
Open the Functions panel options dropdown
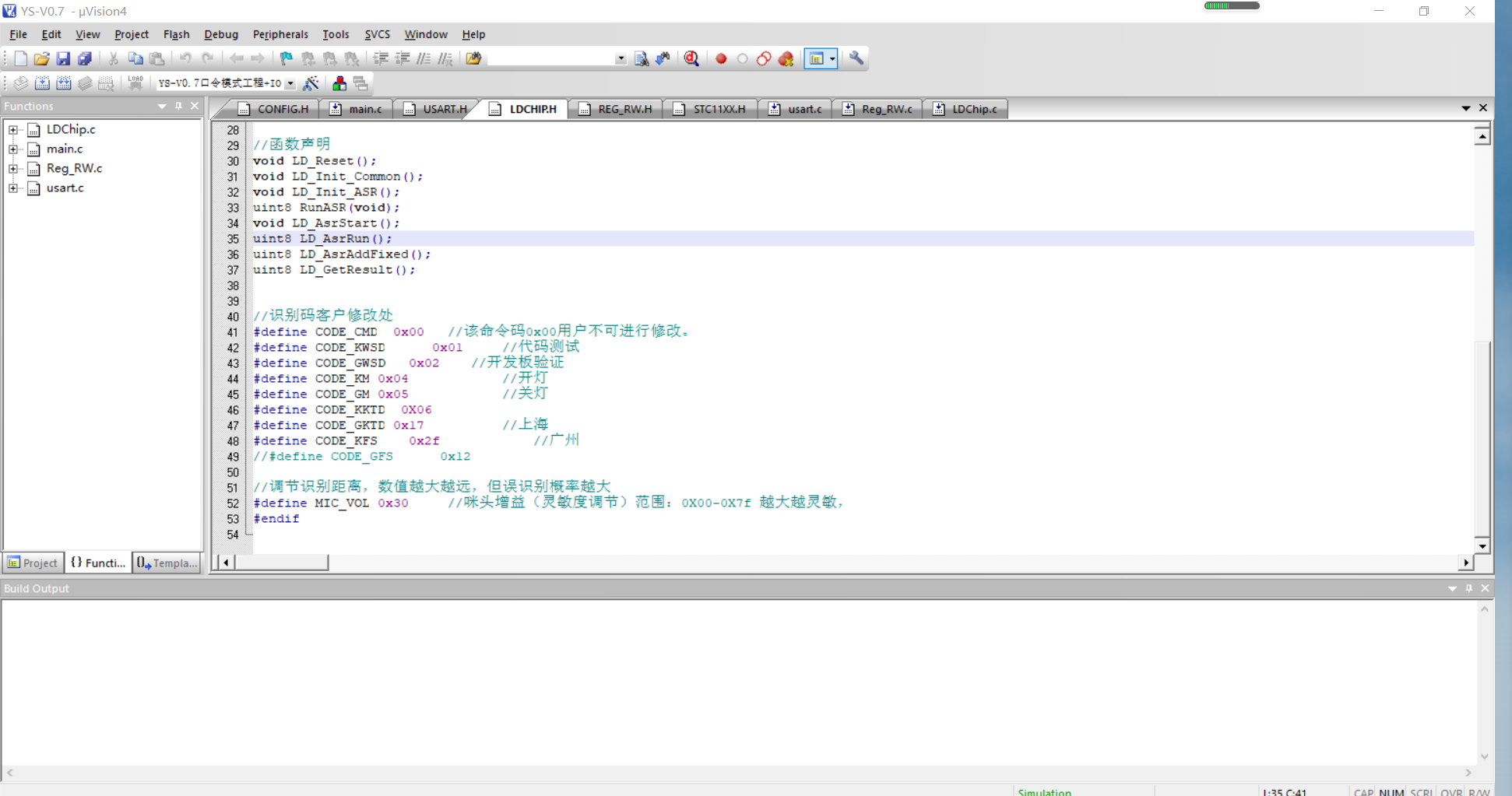162,106
